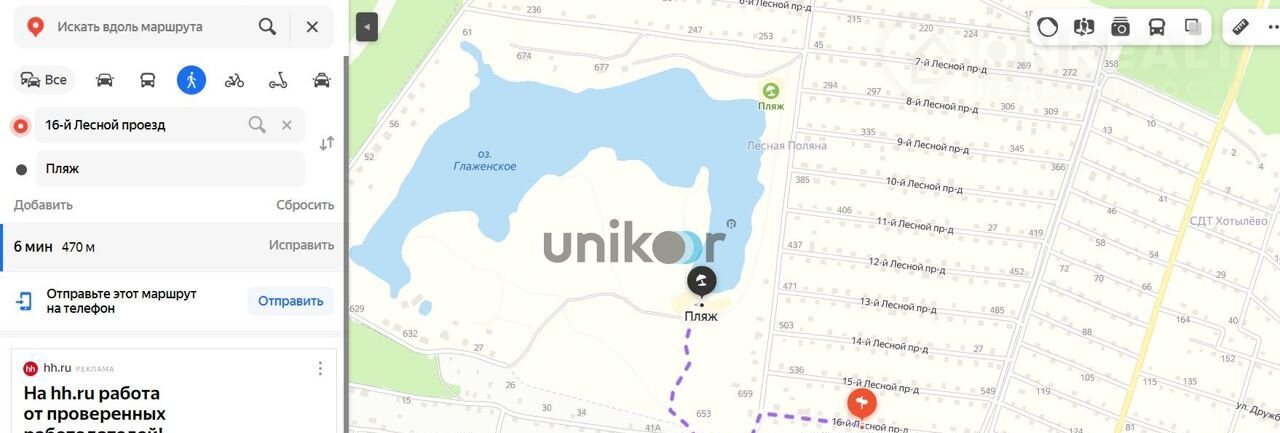Viewport: 1280px width, 433px height.
Task: Toggle the traffic layer circle icon
Action: (x=1048, y=27)
